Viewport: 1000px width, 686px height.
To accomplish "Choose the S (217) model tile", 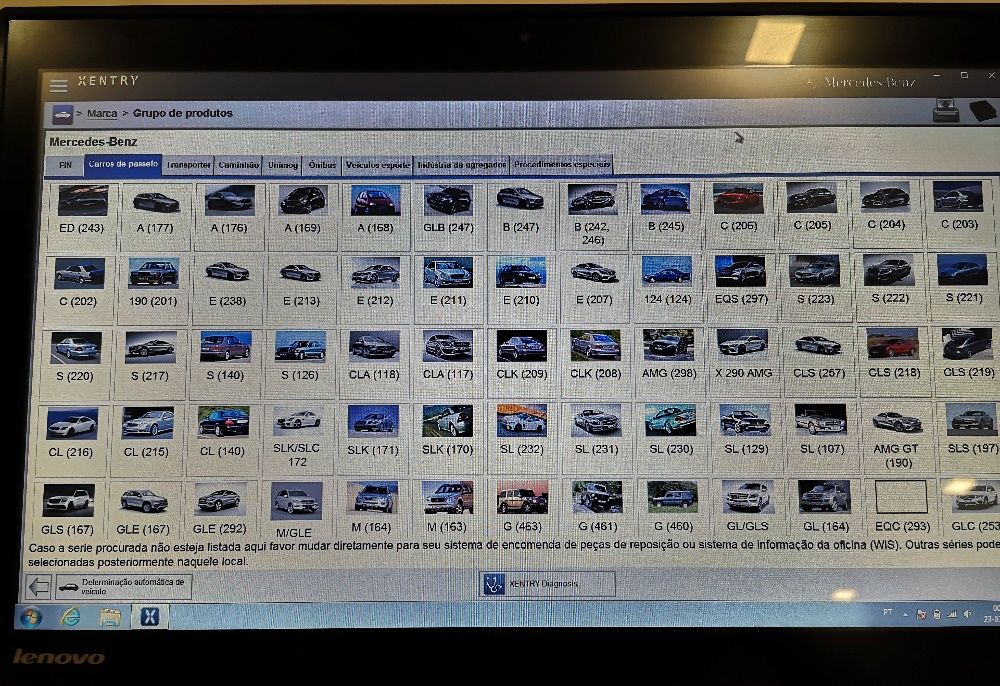I will [150, 364].
